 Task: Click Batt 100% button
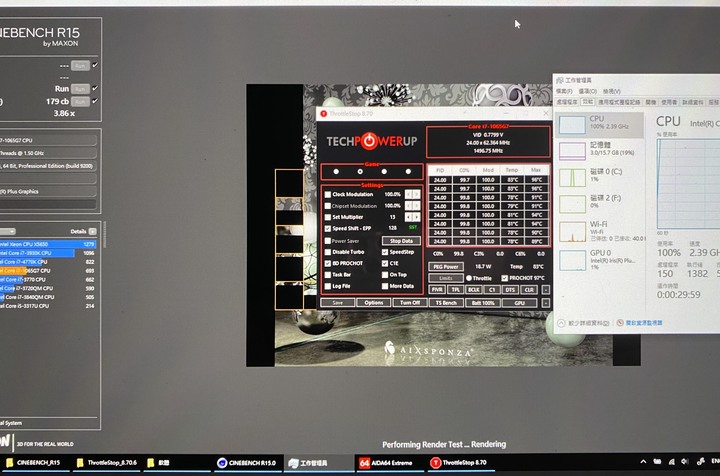(x=483, y=303)
